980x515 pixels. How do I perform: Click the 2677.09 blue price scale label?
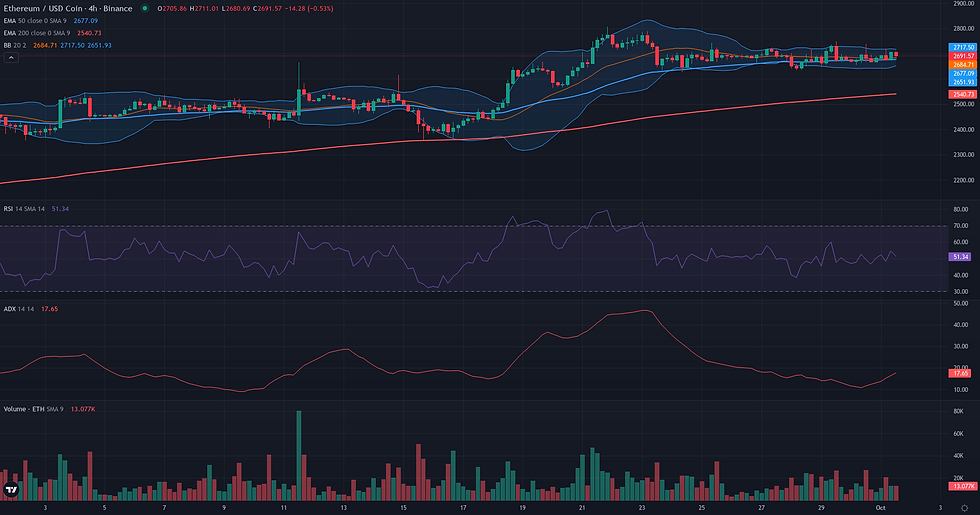[x=963, y=74]
